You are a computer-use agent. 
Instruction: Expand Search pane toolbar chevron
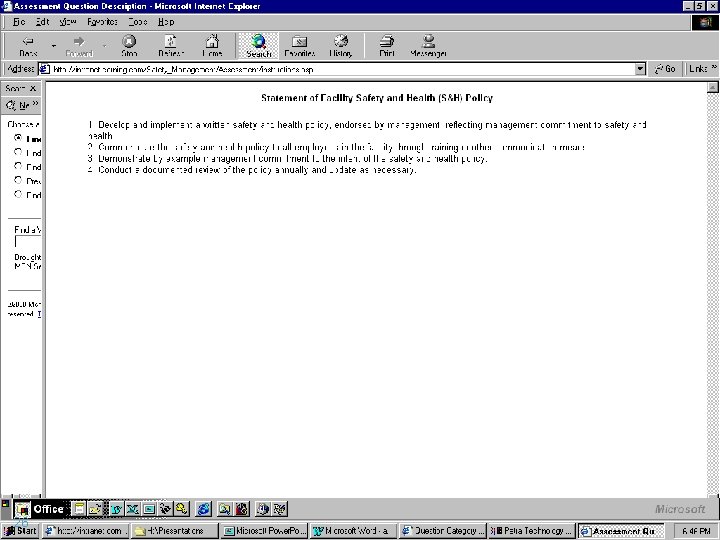(x=35, y=104)
